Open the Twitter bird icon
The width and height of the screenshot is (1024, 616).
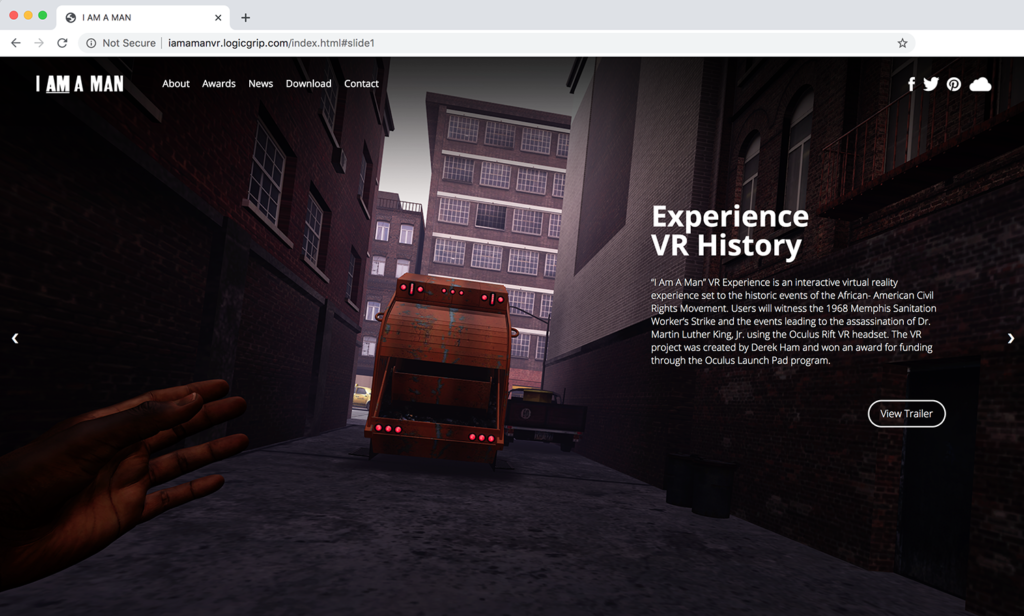pyautogui.click(x=931, y=84)
